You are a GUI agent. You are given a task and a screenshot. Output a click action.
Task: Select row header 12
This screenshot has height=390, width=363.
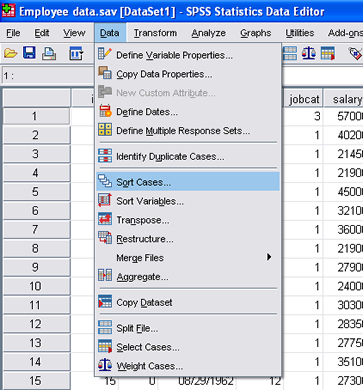(x=36, y=324)
